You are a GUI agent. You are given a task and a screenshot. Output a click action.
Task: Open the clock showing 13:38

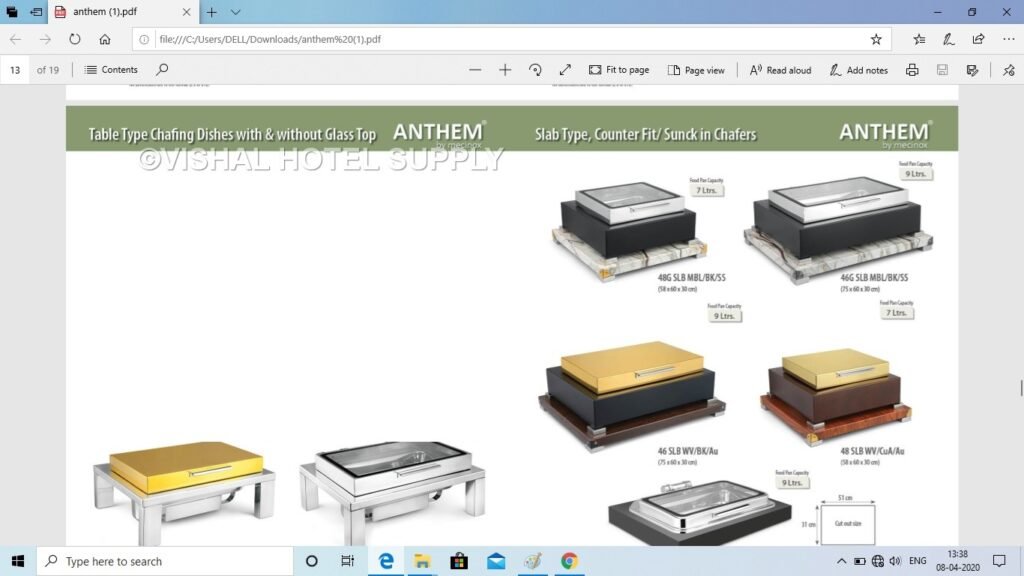pos(958,561)
